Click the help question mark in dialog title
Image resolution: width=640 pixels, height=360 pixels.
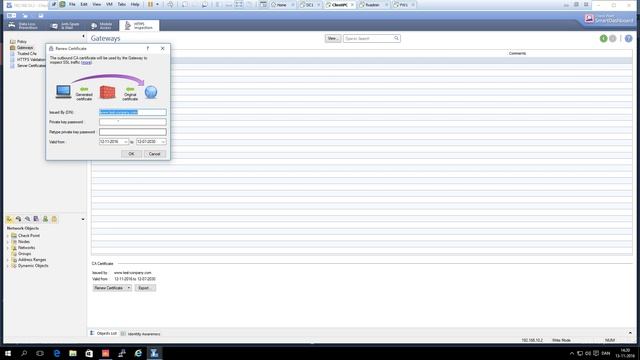[x=148, y=48]
